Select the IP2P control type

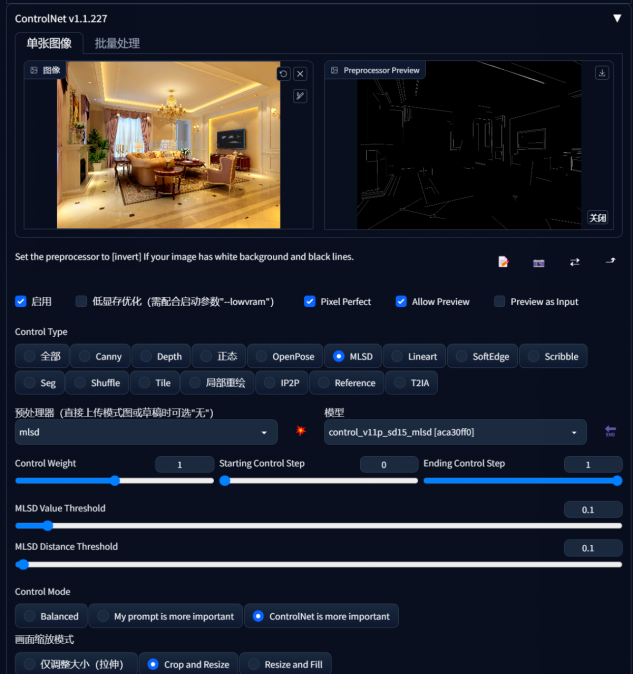pos(281,383)
